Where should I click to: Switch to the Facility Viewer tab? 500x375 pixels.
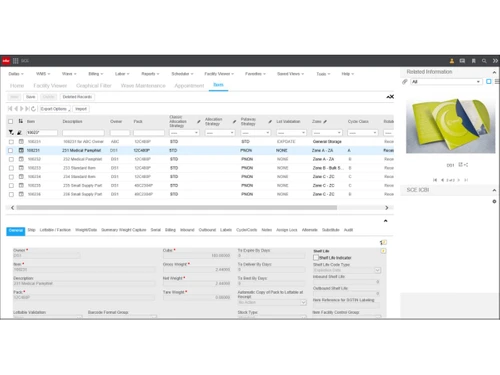pos(50,86)
